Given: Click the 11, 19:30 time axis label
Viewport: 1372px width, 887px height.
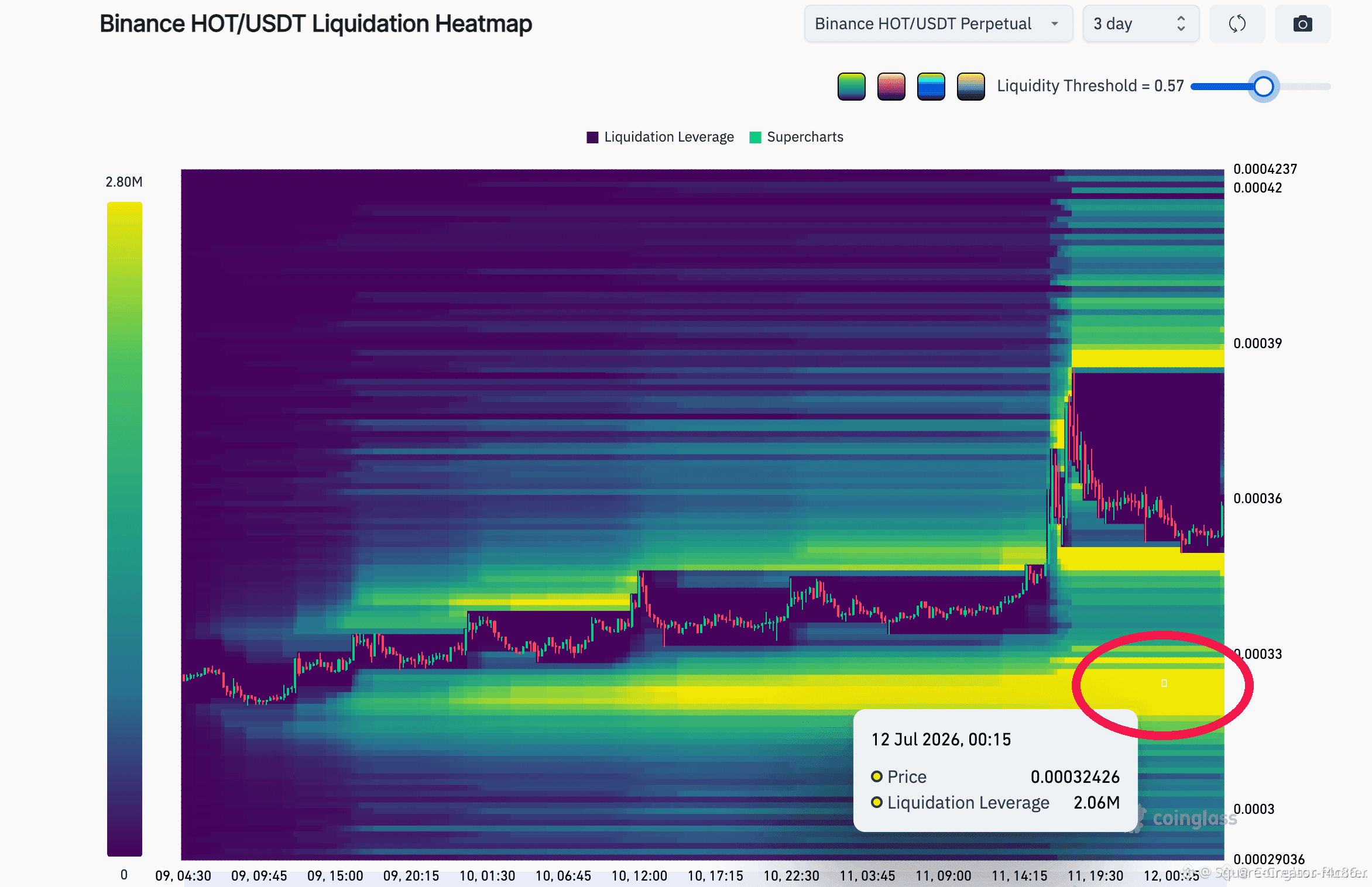Looking at the screenshot, I should click(1096, 876).
